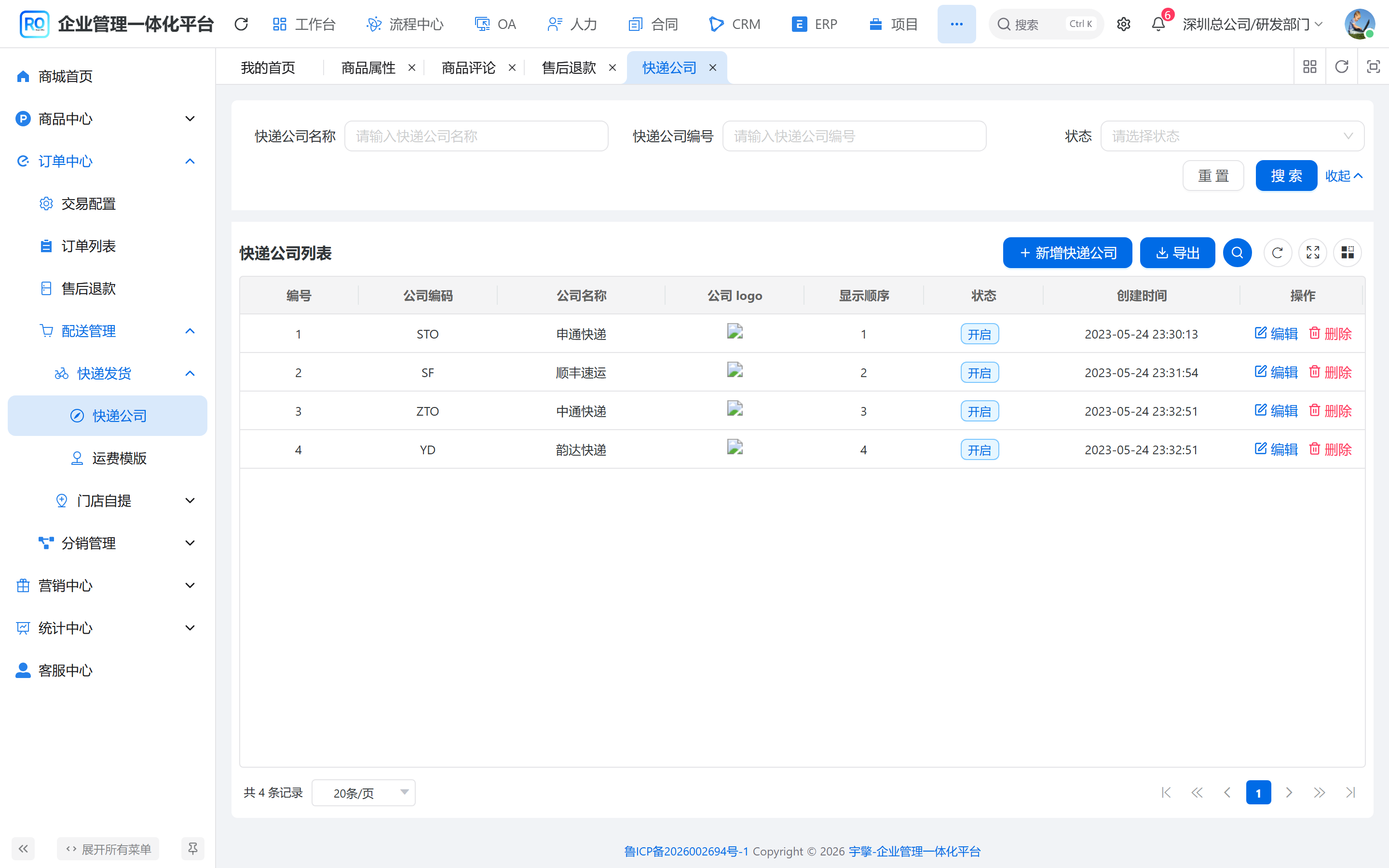
Task: Click the 重置 reset button
Action: (x=1213, y=176)
